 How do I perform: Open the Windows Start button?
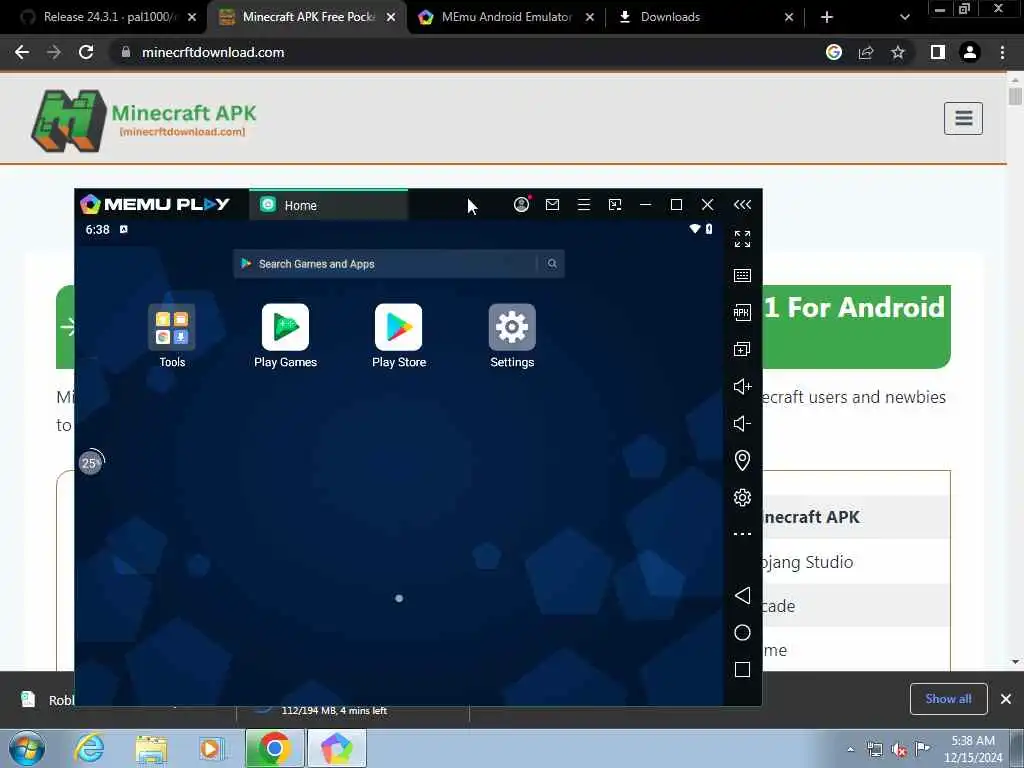27,748
